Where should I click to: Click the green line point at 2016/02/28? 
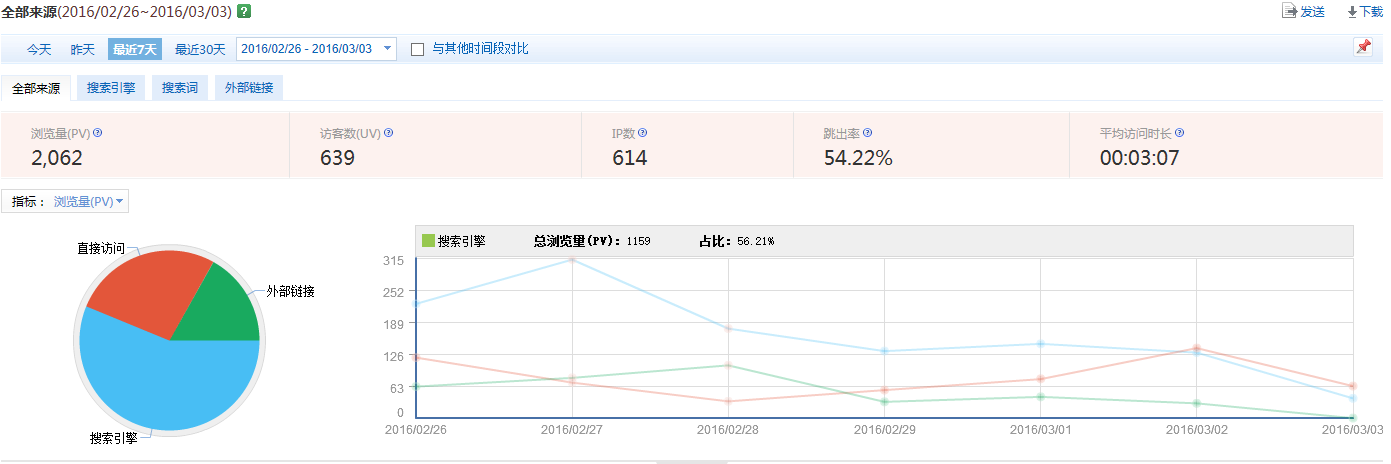[728, 365]
